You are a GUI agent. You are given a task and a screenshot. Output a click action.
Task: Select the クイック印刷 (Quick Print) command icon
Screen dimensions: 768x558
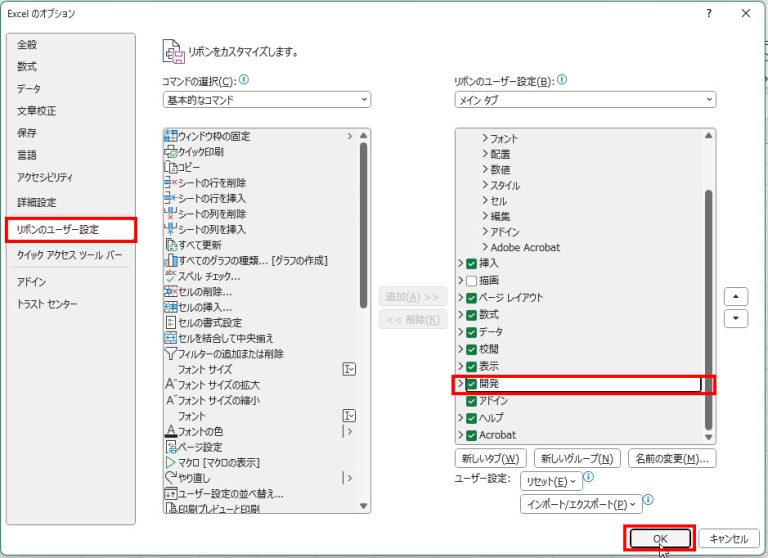170,152
